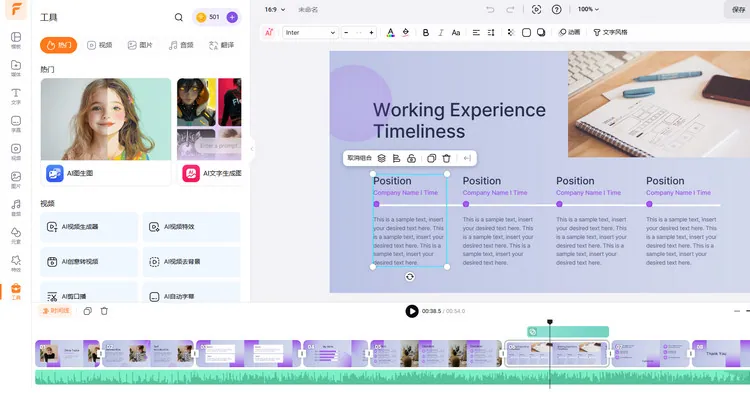The height and width of the screenshot is (394, 750).
Task: Open the effects star sidebar panel
Action: click(x=16, y=263)
